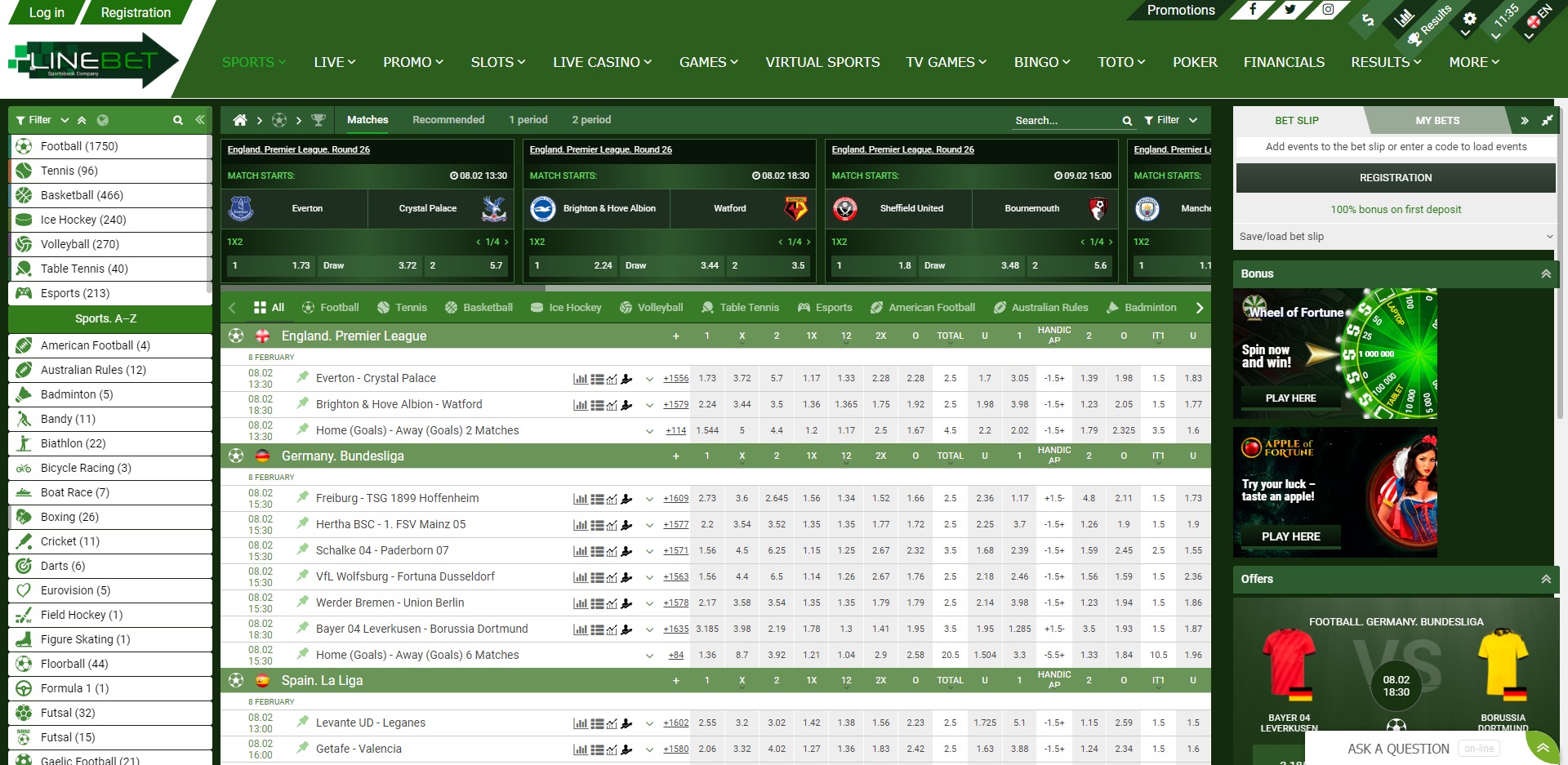Screen dimensions: 1568x765
Task: Click the Registration button at top
Action: pyautogui.click(x=136, y=12)
